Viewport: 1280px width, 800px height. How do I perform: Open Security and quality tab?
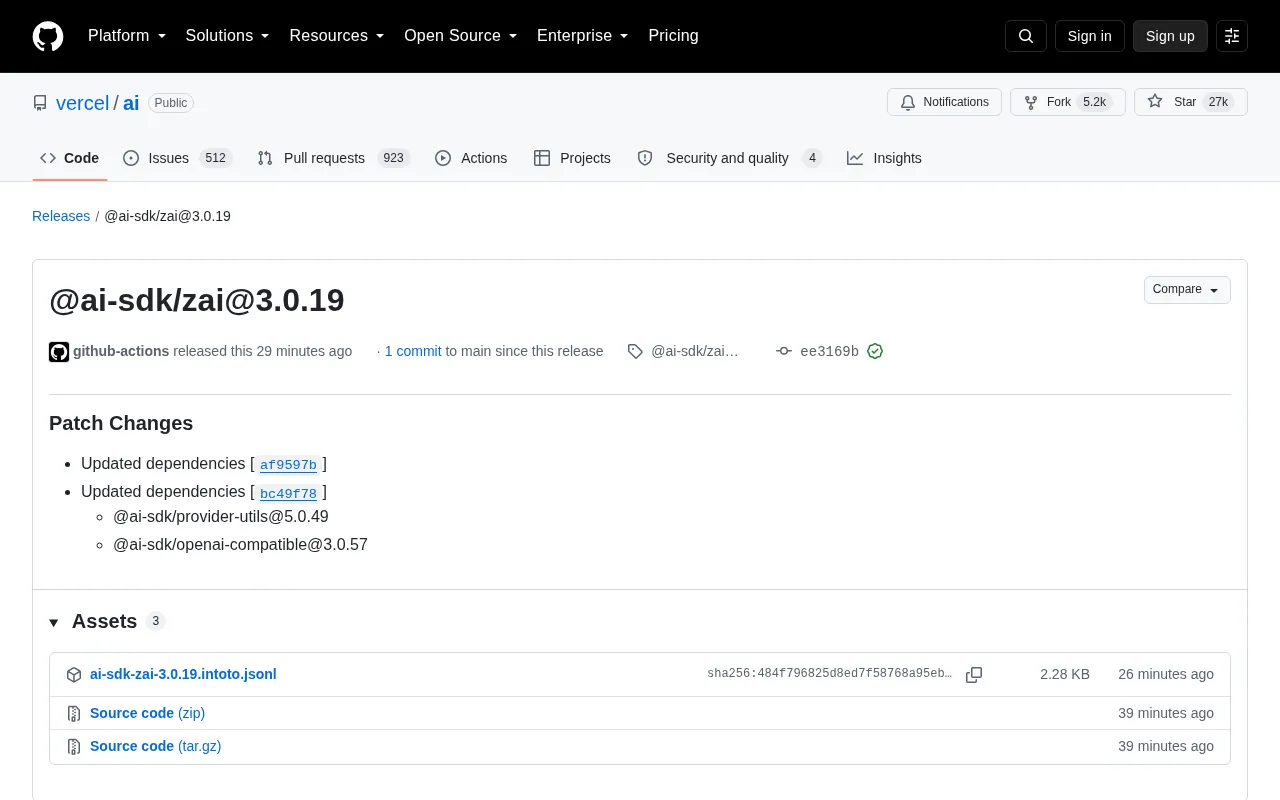[x=729, y=158]
